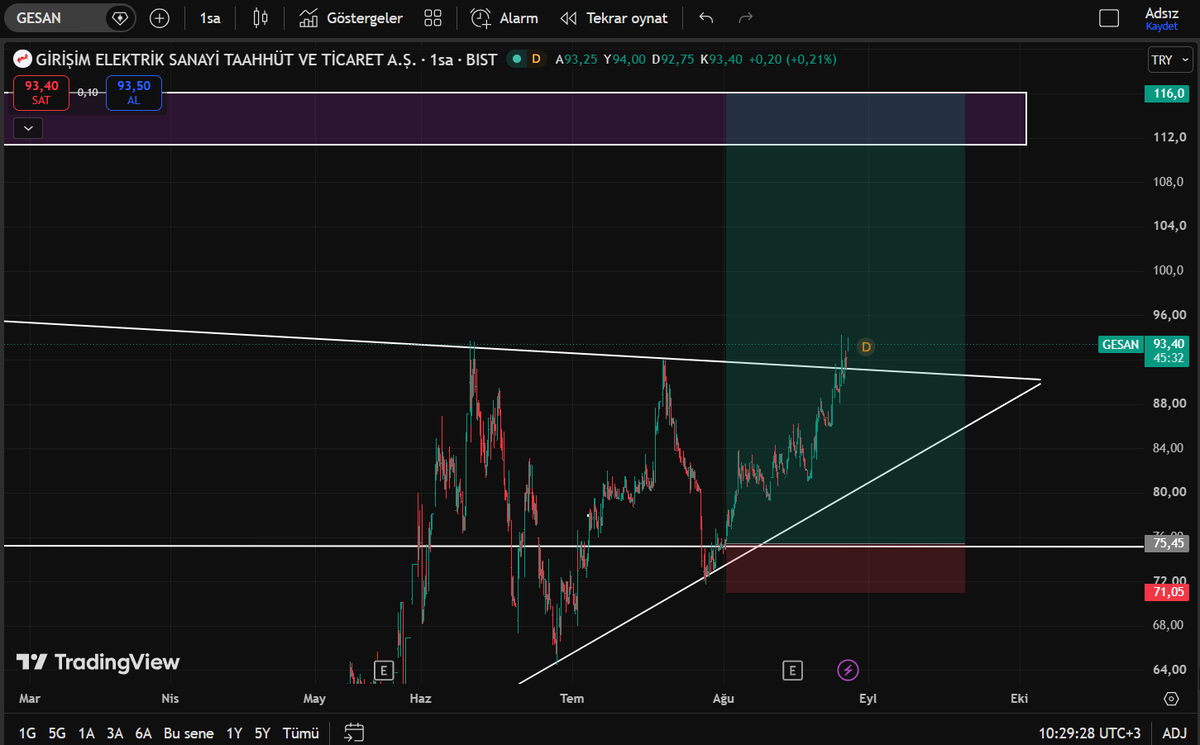
Task: Open the 10:29:28 UTC+3 timezone menu
Action: 1092,733
